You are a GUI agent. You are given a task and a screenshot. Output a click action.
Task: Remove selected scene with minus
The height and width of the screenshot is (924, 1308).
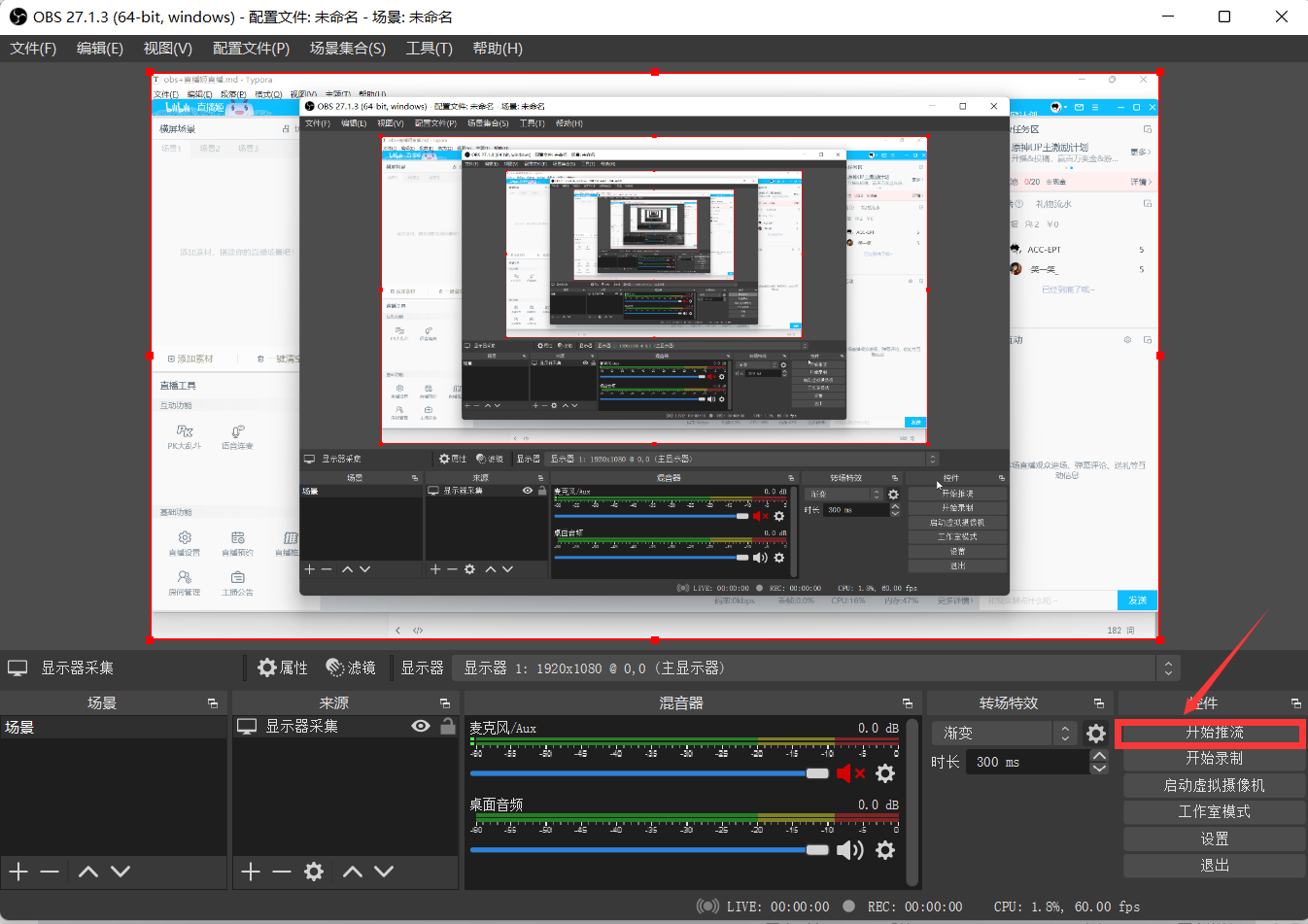(50, 872)
